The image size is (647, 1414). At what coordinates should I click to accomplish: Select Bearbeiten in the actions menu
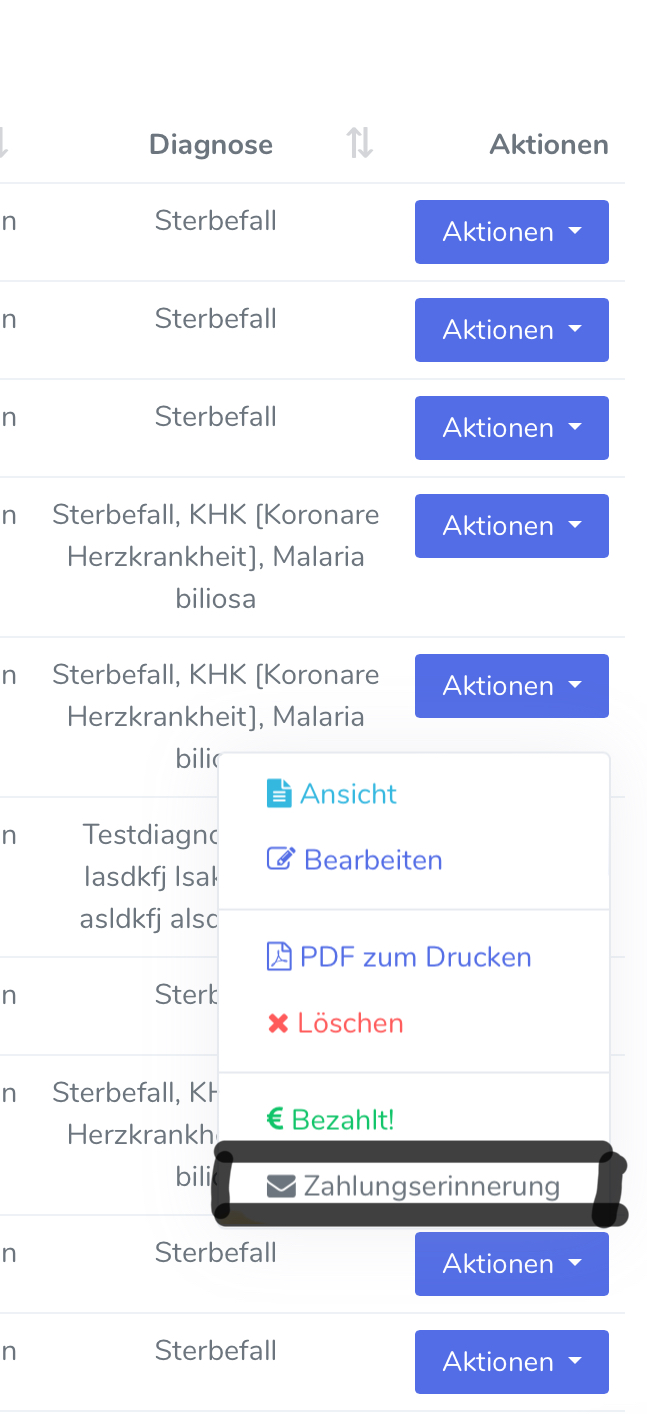tap(374, 859)
